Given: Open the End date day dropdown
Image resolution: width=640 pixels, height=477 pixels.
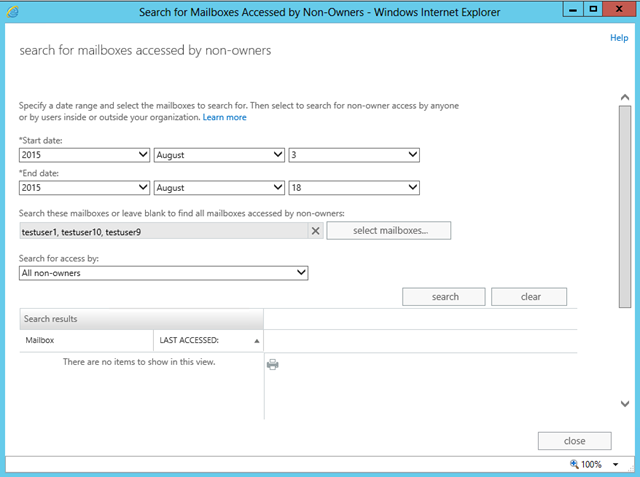Looking at the screenshot, I should [354, 188].
